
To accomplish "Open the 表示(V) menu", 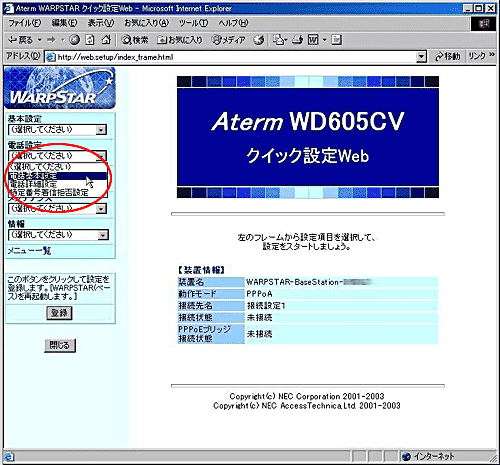I will [x=101, y=23].
